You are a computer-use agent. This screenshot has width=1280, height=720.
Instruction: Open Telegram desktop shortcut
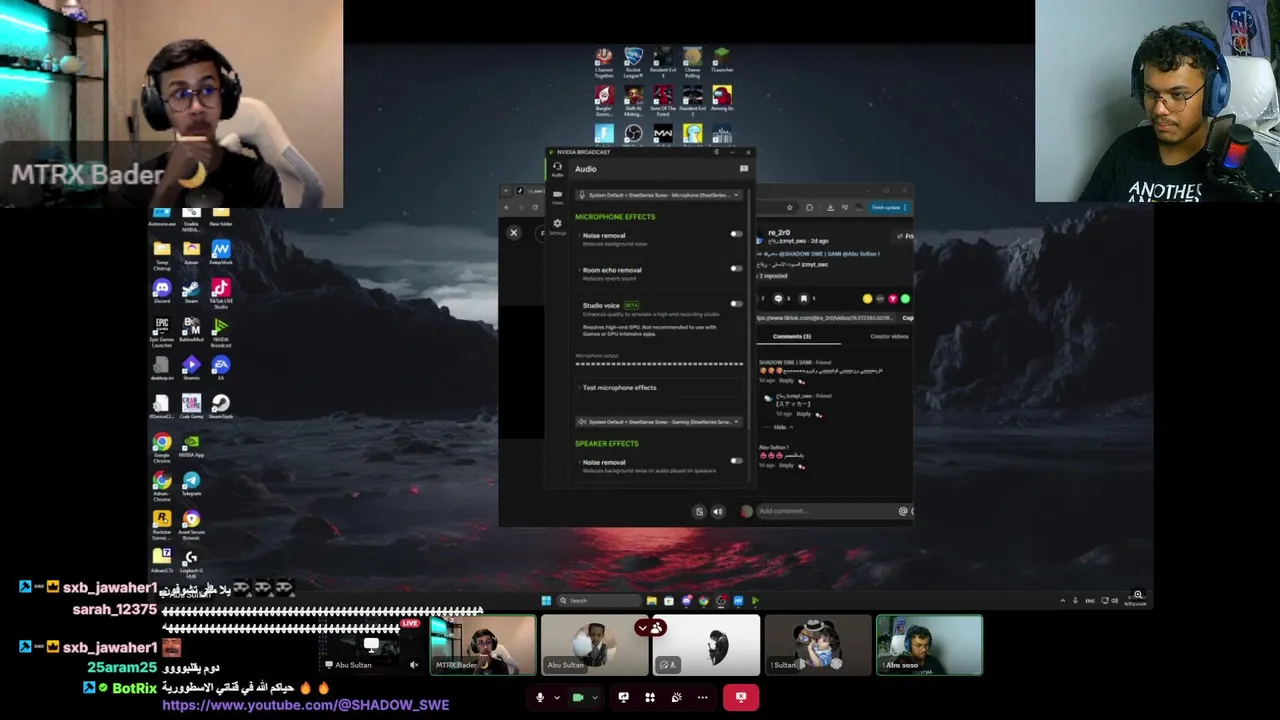(x=191, y=484)
